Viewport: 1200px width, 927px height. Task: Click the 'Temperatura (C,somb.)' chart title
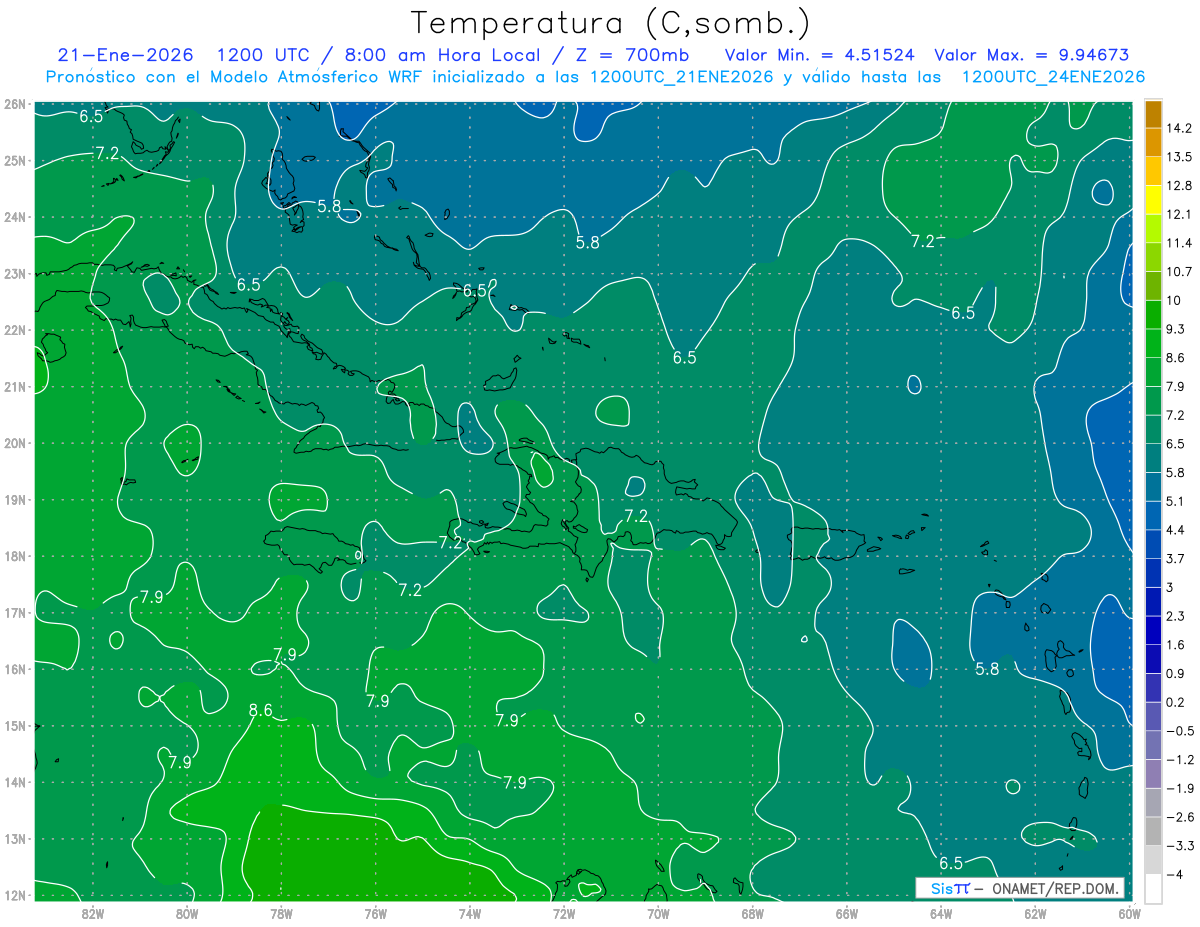(x=610, y=22)
